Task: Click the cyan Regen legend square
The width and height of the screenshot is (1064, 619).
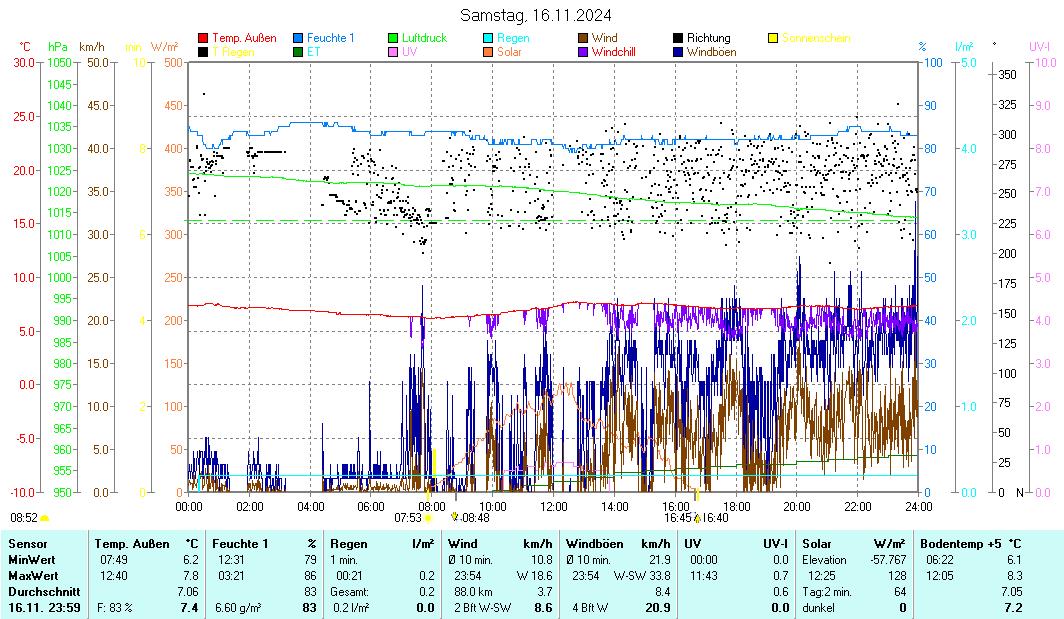Action: (x=488, y=38)
